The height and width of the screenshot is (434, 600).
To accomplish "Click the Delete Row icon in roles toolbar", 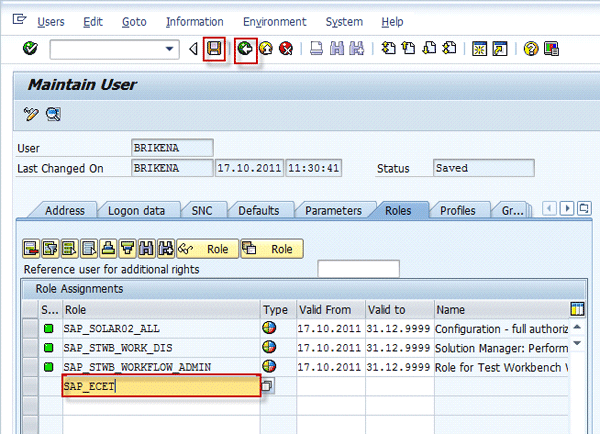I will click(x=31, y=249).
